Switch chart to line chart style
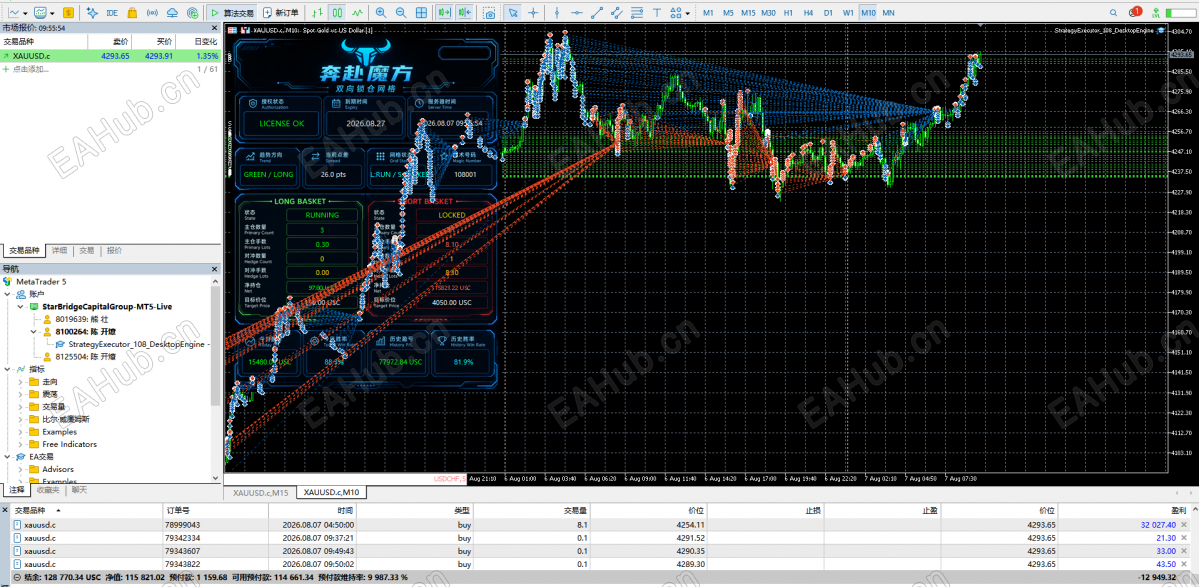 click(356, 13)
